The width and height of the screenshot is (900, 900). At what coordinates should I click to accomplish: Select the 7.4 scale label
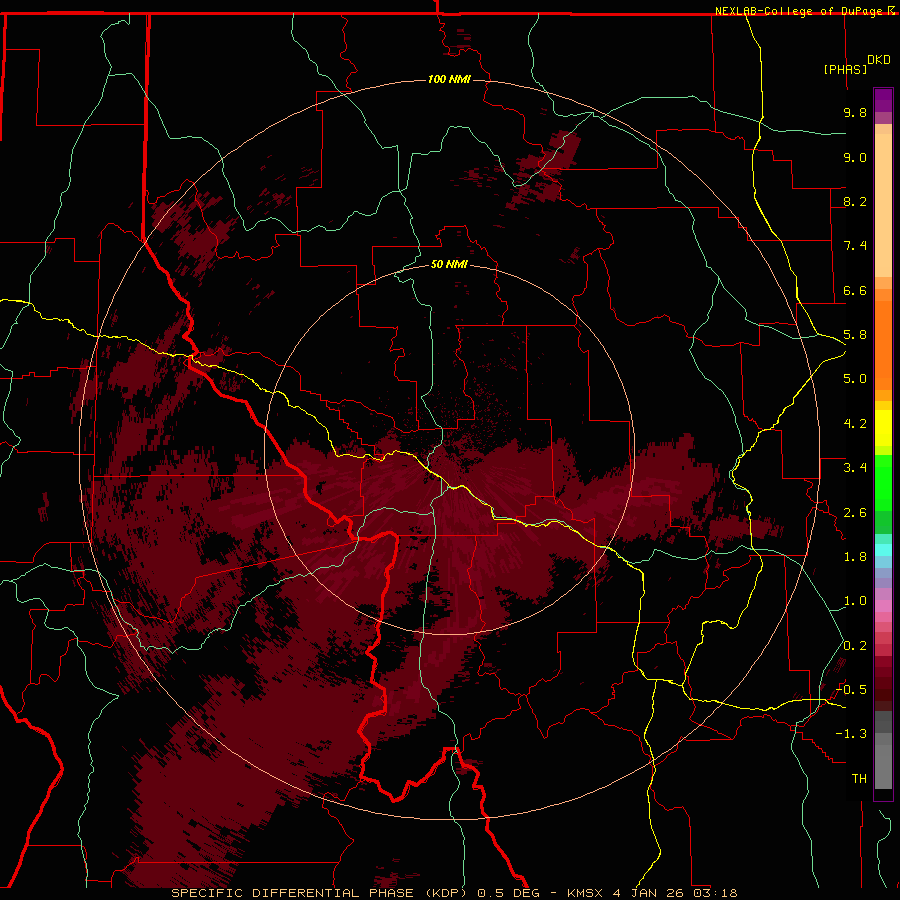[855, 246]
